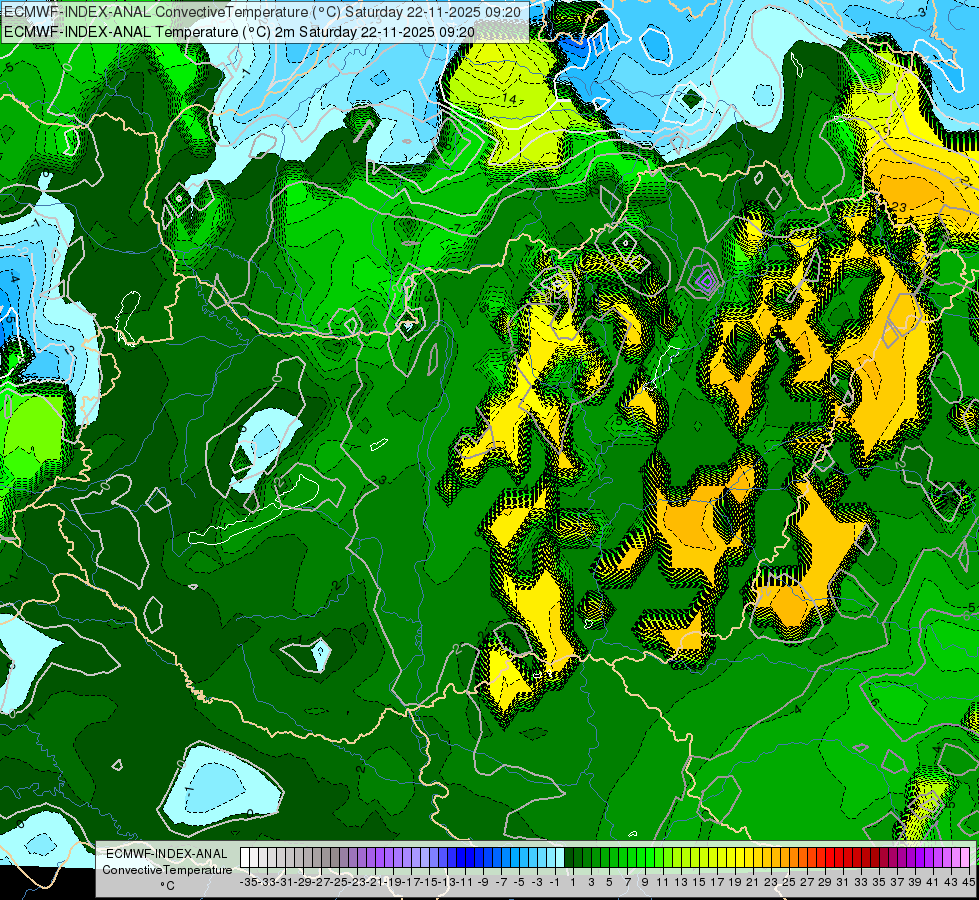Click the -35 legend scale value
Viewport: 979px width, 900px height.
click(248, 882)
